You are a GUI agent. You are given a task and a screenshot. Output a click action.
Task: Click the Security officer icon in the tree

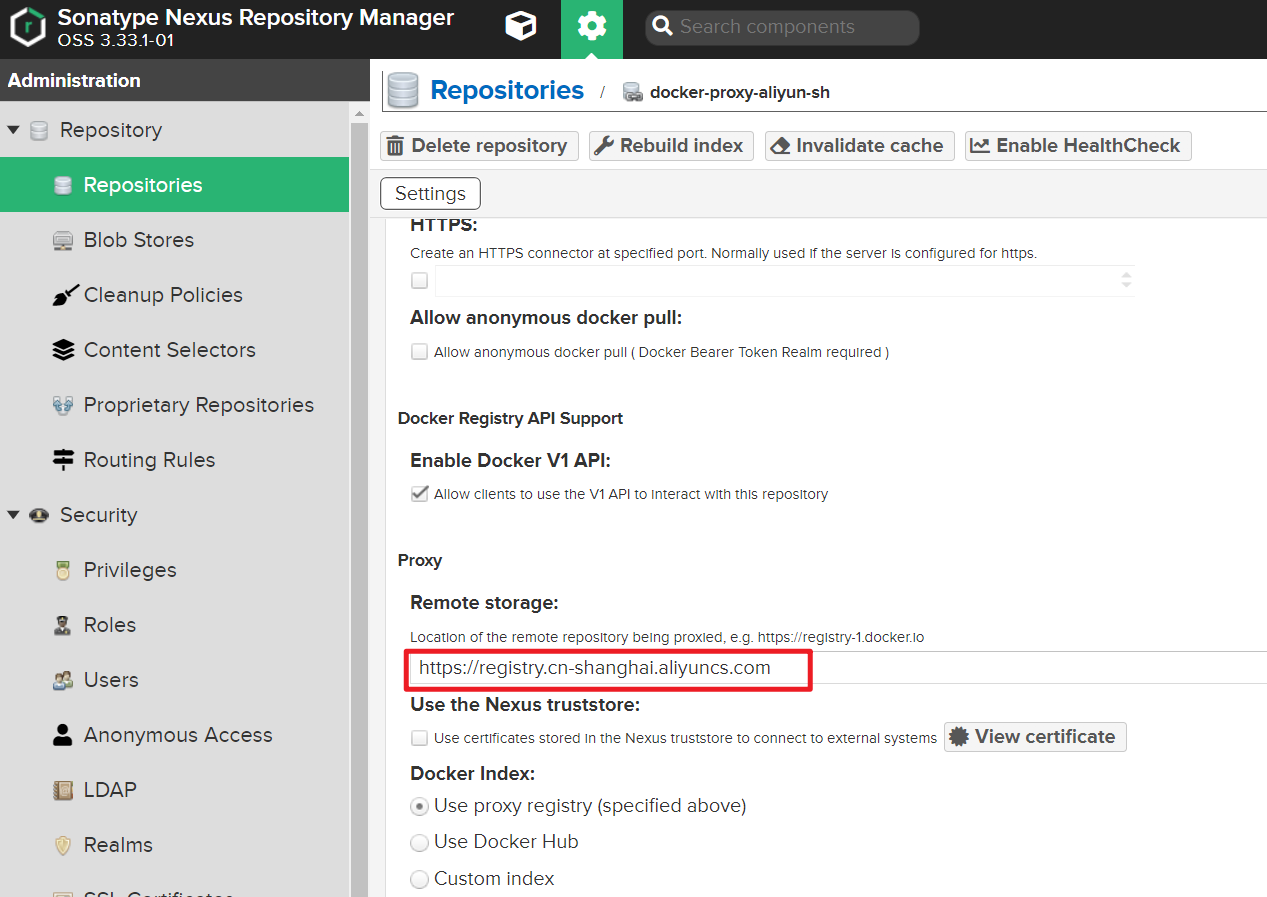(x=39, y=515)
